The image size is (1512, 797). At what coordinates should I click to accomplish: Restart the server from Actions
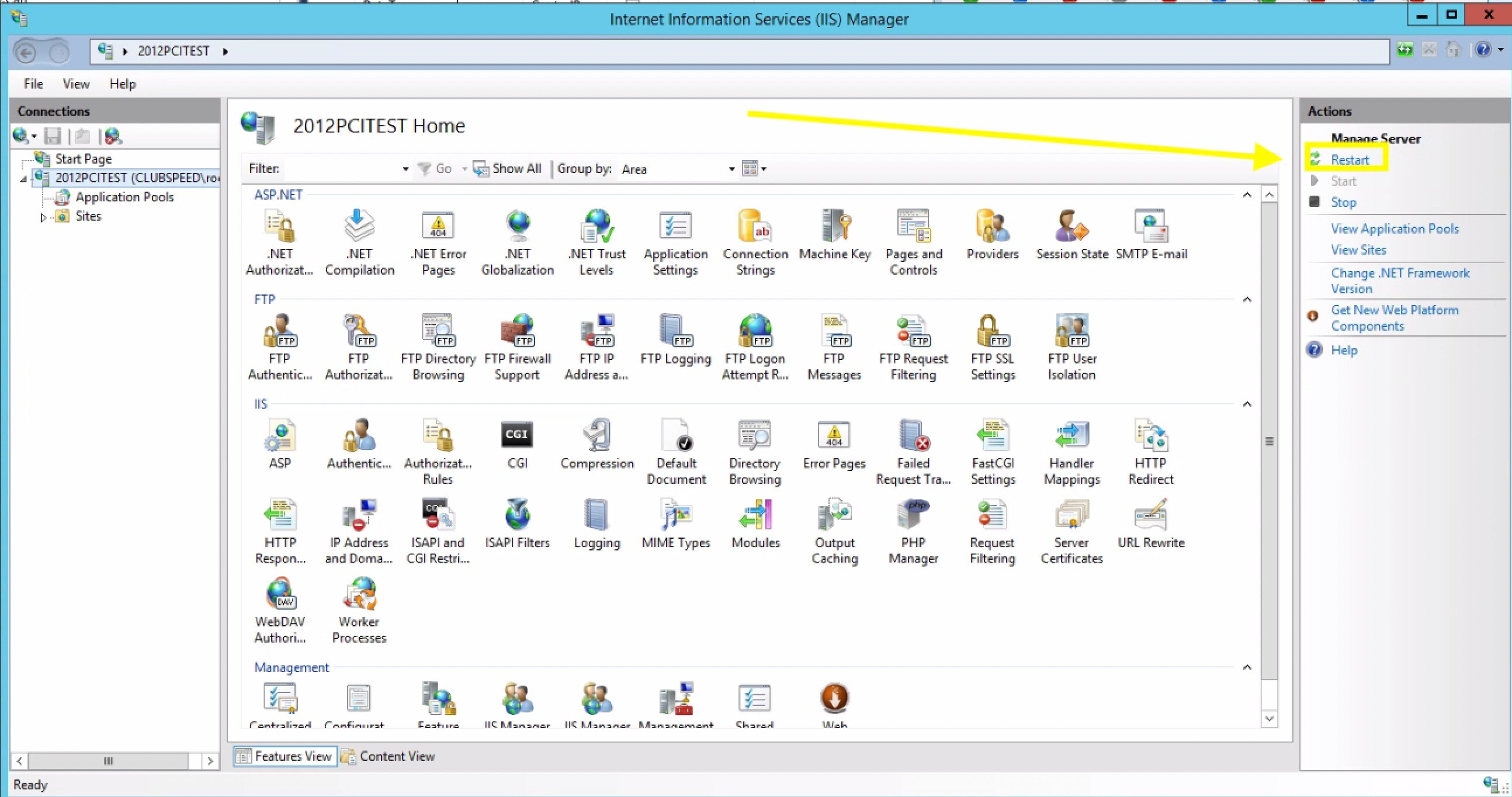coord(1350,160)
